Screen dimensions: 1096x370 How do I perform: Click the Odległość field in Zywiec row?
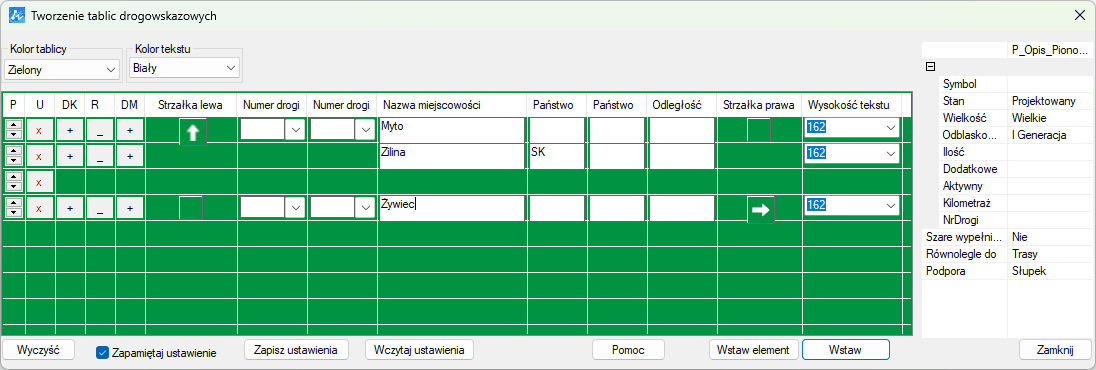pyautogui.click(x=682, y=208)
